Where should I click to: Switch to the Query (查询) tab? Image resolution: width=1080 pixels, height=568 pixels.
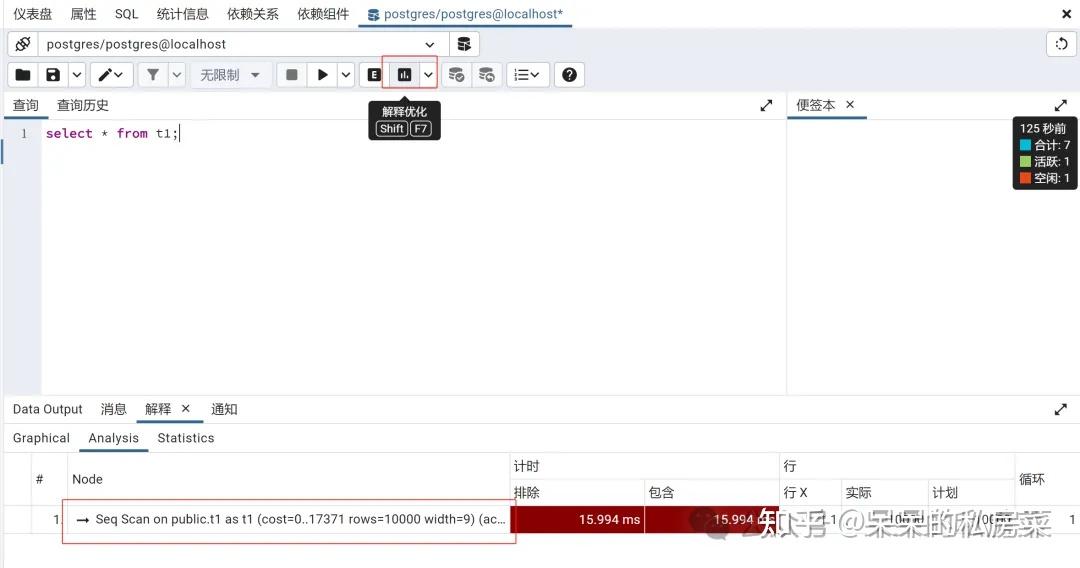[25, 105]
